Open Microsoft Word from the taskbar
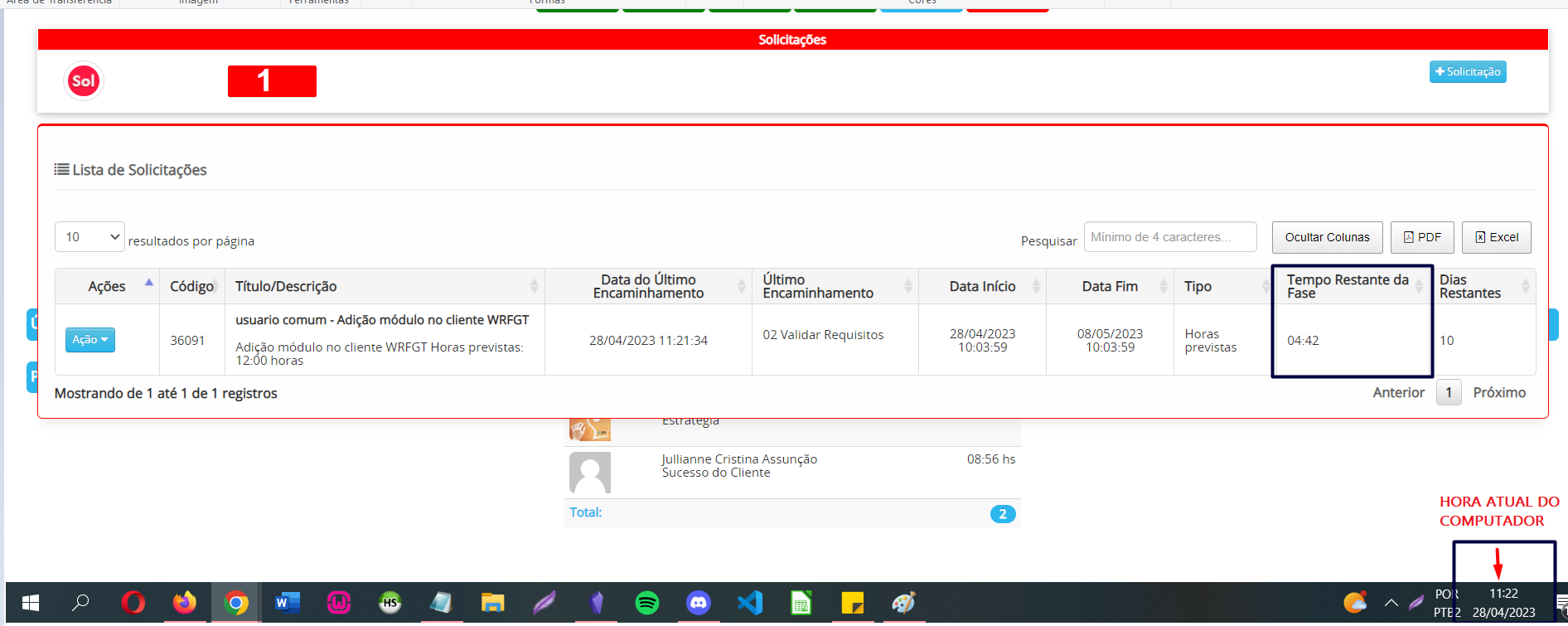This screenshot has width=1568, height=626. pyautogui.click(x=287, y=603)
